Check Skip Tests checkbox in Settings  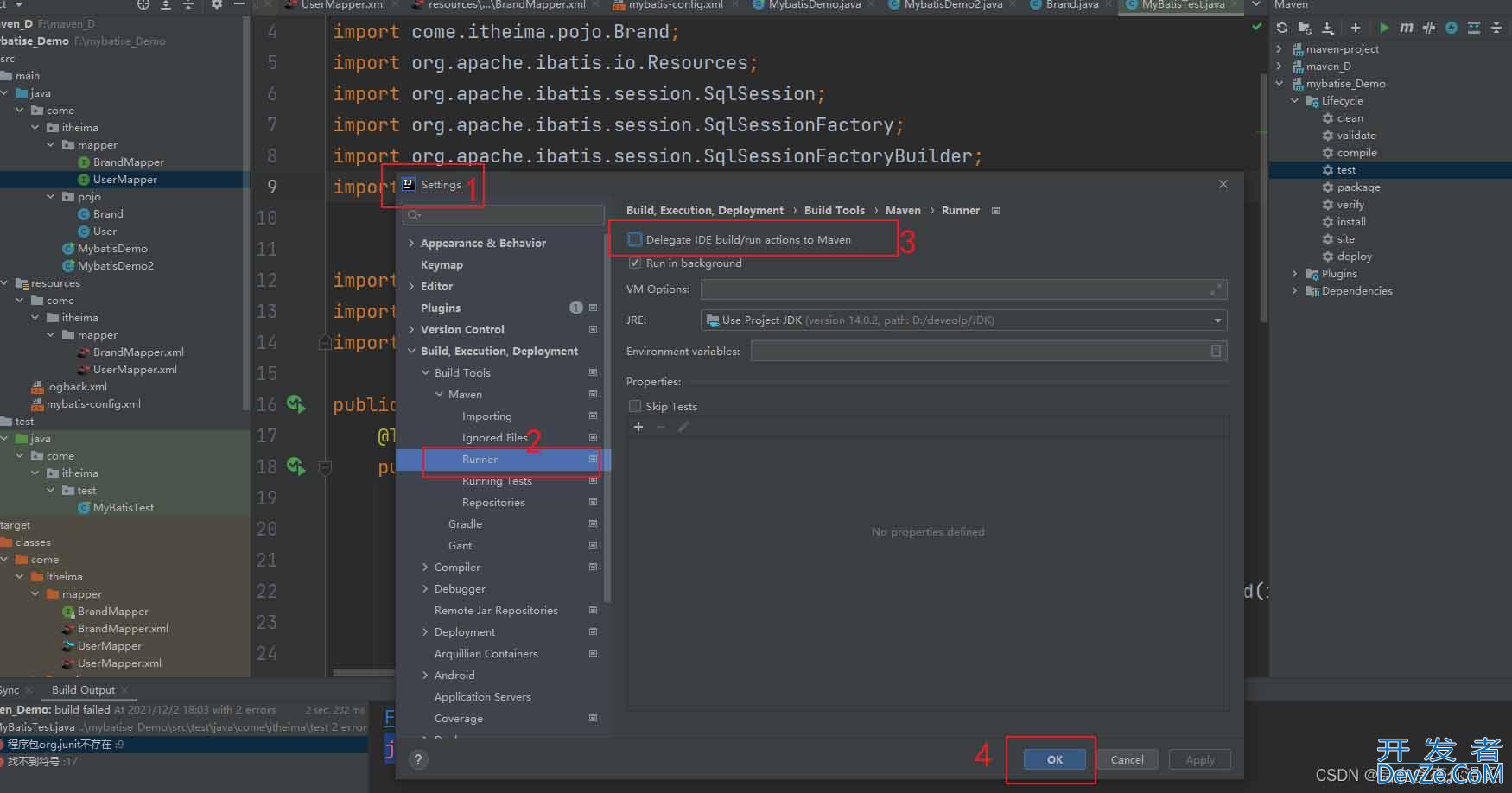pyautogui.click(x=635, y=406)
